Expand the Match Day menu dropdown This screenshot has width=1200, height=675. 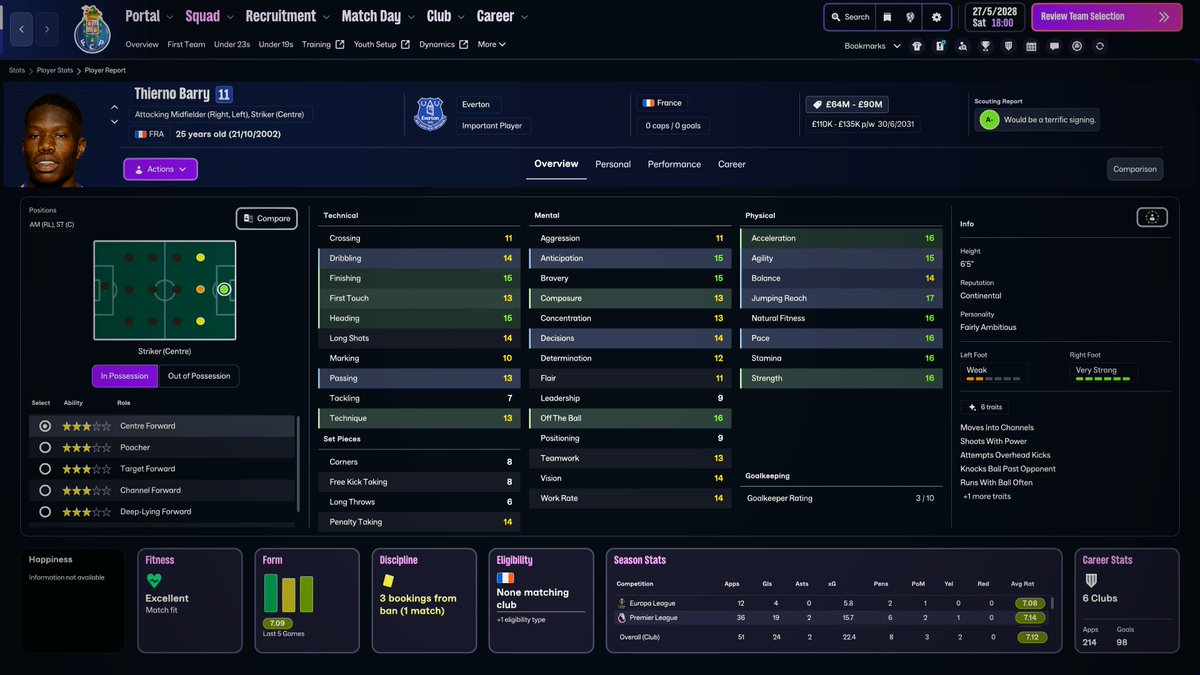[x=378, y=16]
